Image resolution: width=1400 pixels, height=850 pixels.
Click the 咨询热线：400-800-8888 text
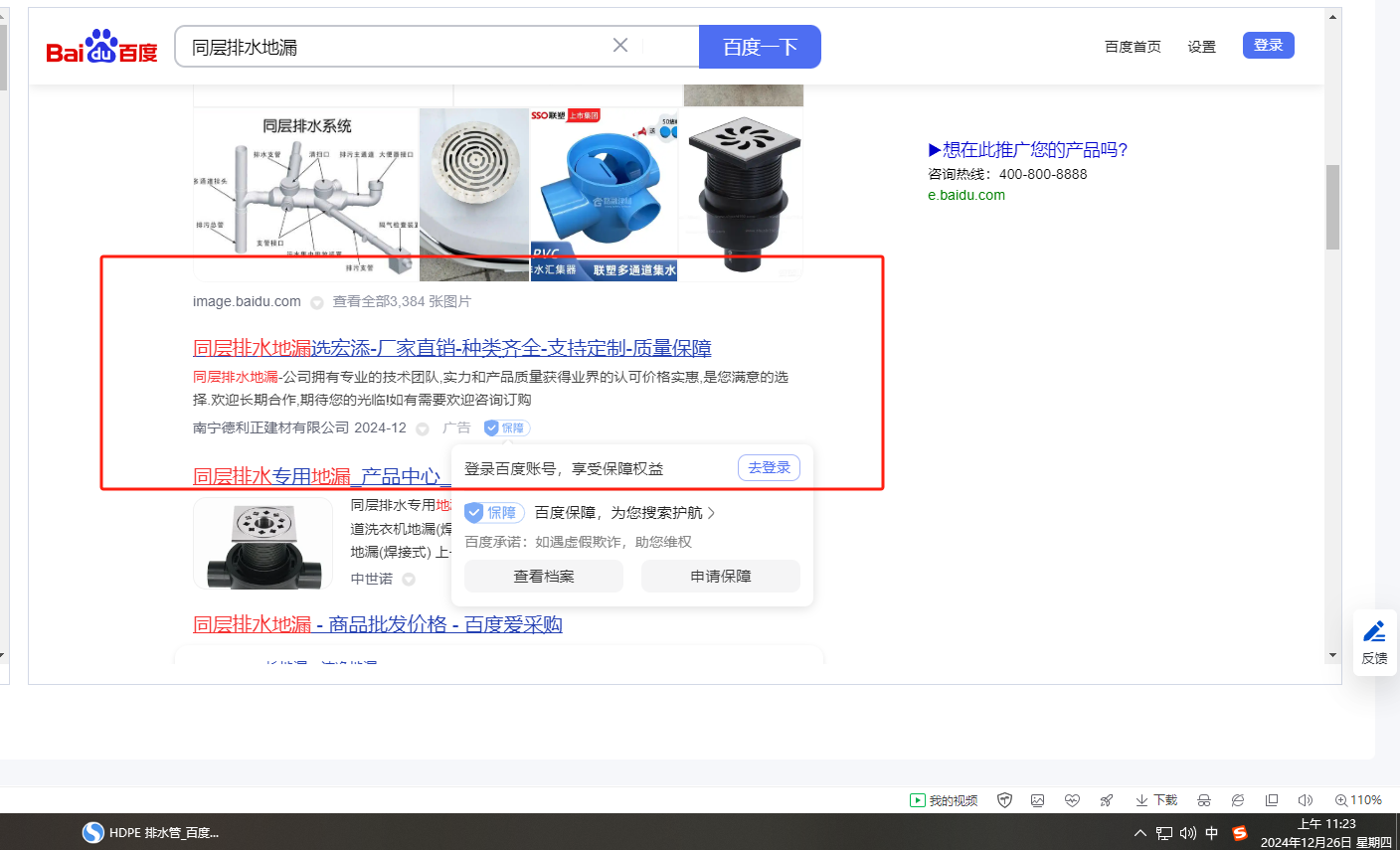[1007, 174]
